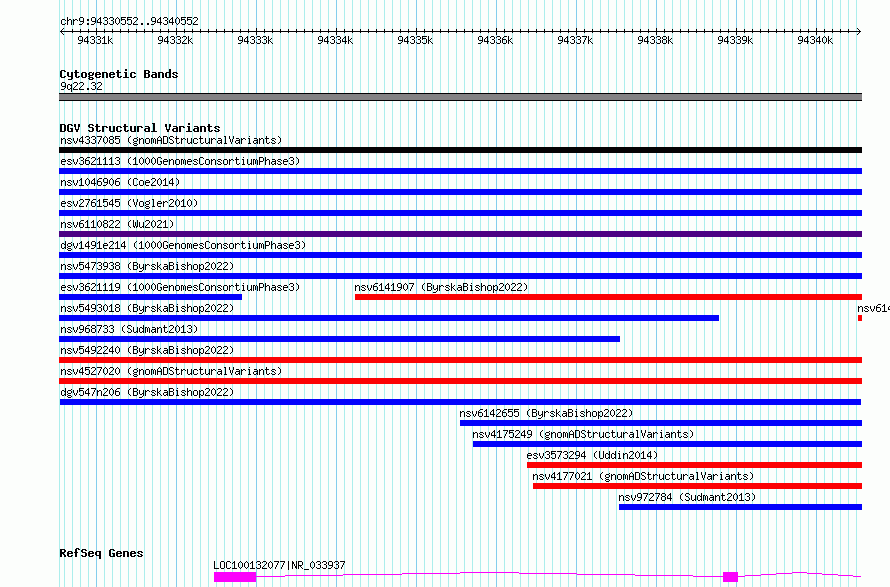Select the nsv968733 (Sudmant2013) blue bar
Viewport: 890px width, 587px height.
pyautogui.click(x=339, y=339)
